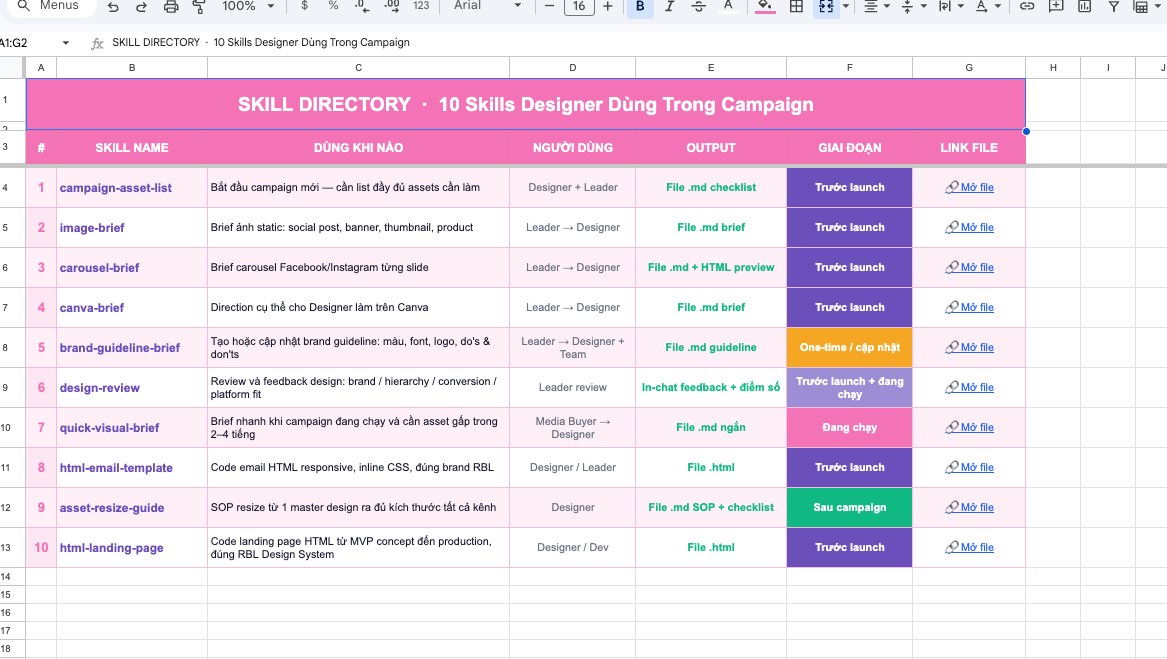The width and height of the screenshot is (1167, 659).
Task: Click the green 'Sau campaign' cell
Action: tap(849, 508)
